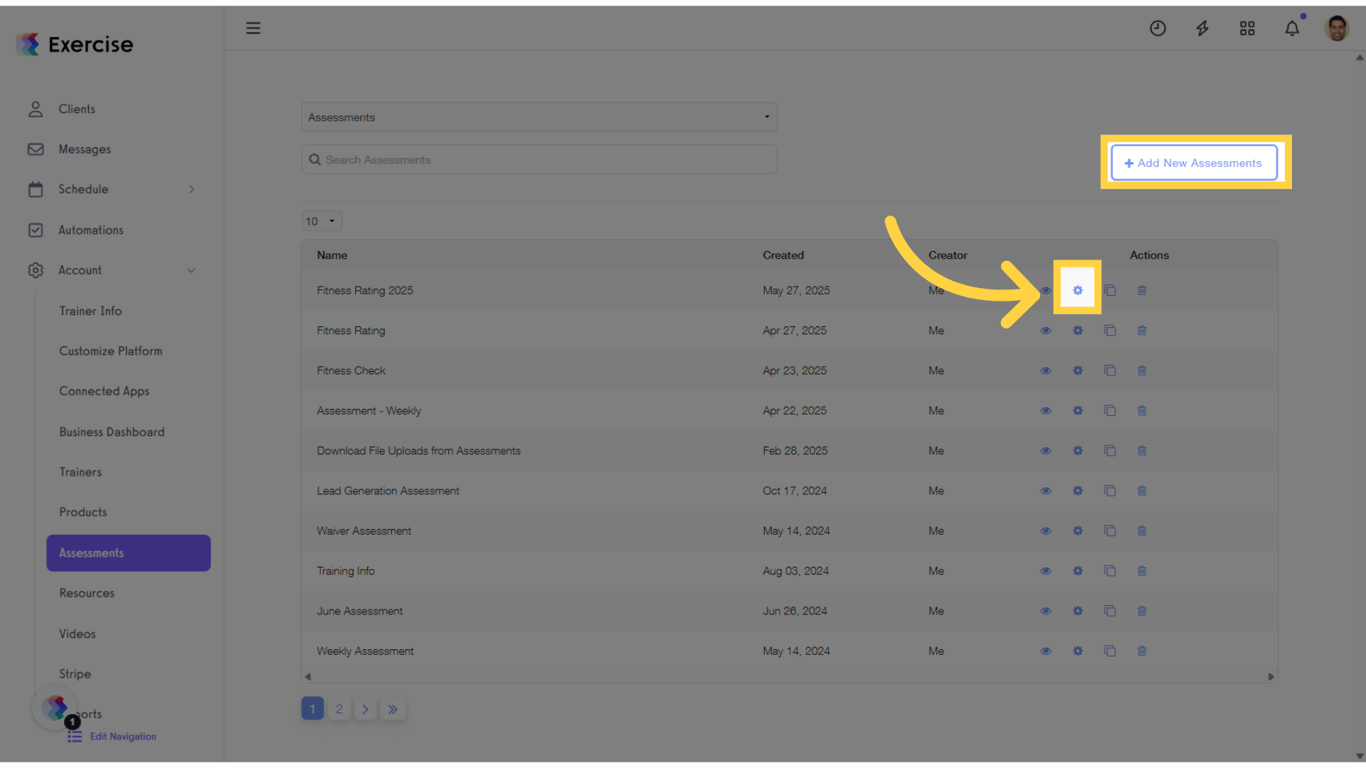View the Fitness Rating 2025 assessment

tap(1046, 290)
